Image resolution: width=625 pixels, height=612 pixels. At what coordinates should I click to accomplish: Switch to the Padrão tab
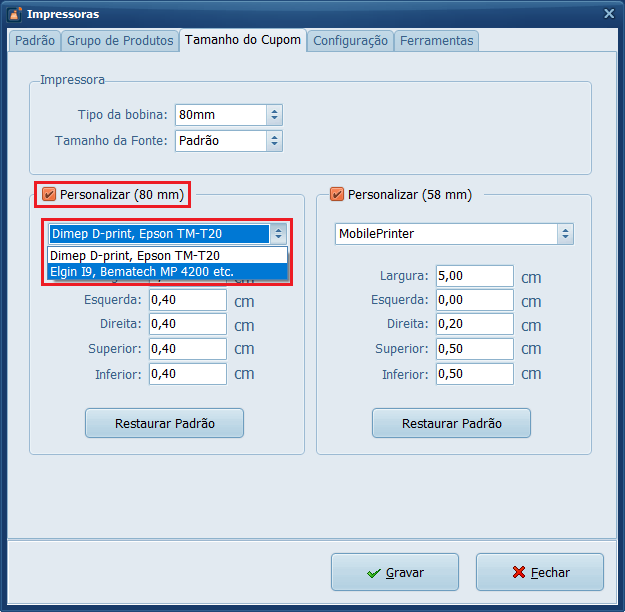[35, 41]
